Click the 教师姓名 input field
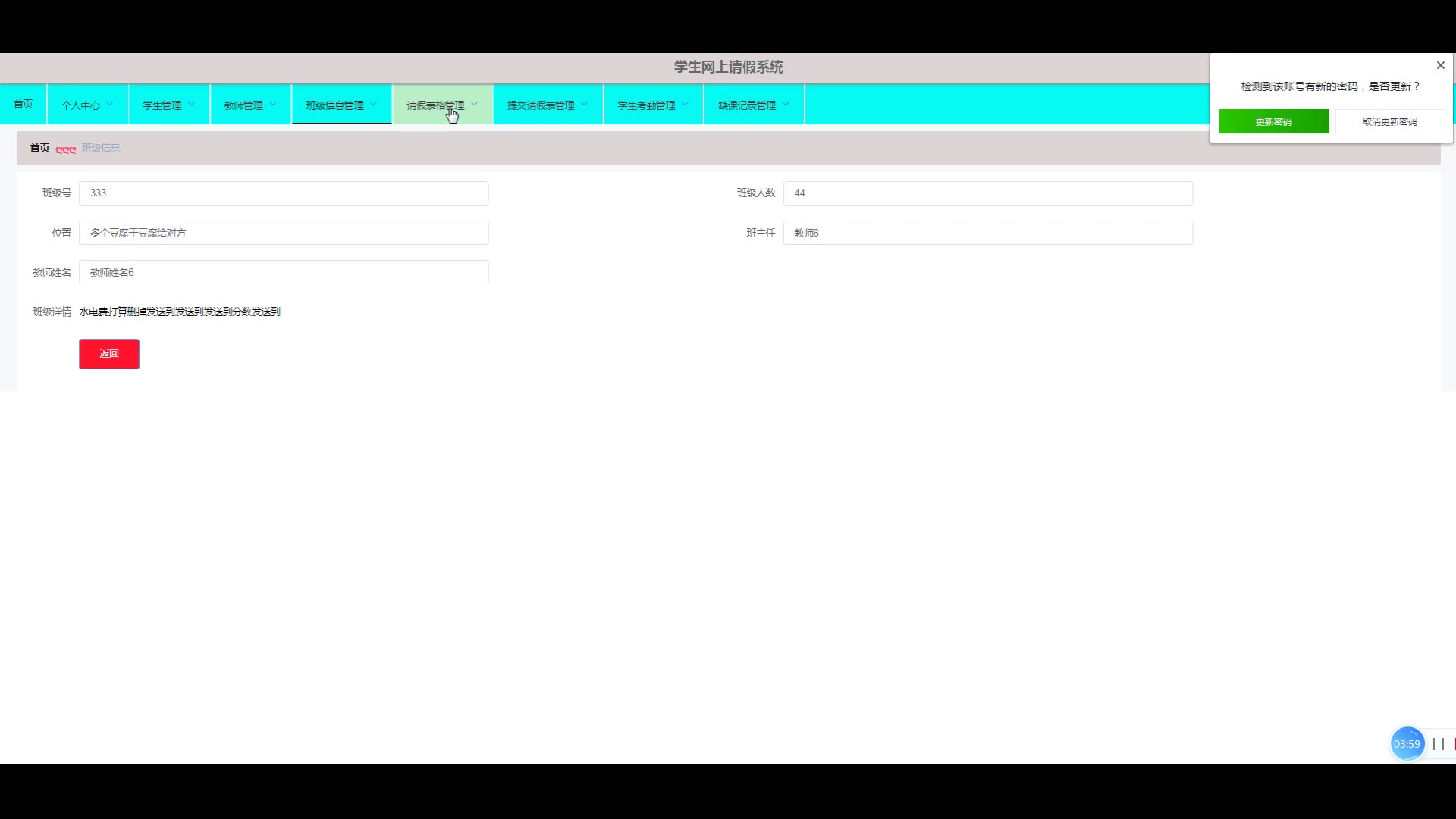The height and width of the screenshot is (819, 1456). coord(284,272)
